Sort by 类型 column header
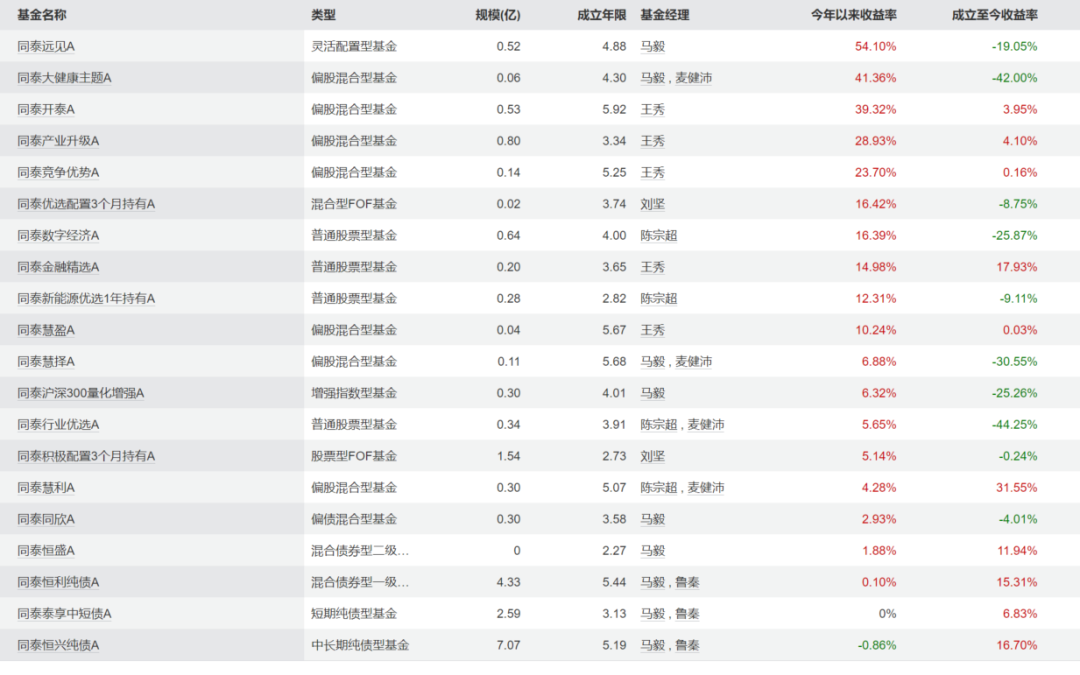This screenshot has height=675, width=1080. pyautogui.click(x=323, y=15)
